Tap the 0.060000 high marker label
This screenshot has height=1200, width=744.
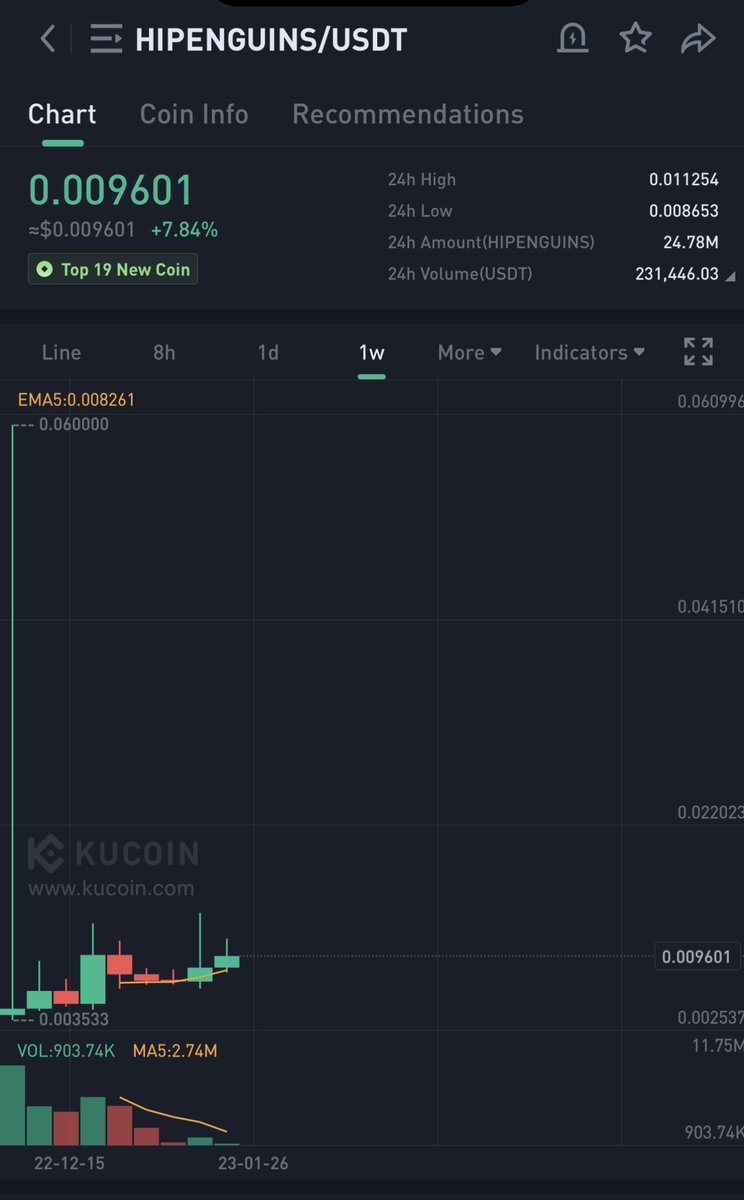point(75,424)
